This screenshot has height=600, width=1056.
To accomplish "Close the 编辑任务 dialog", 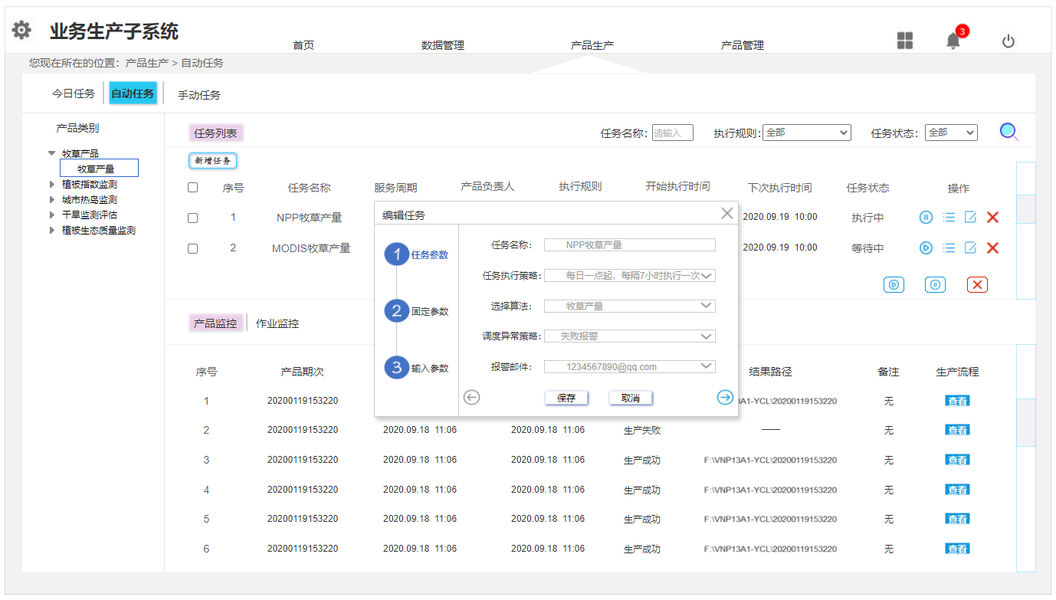I will pos(727,213).
